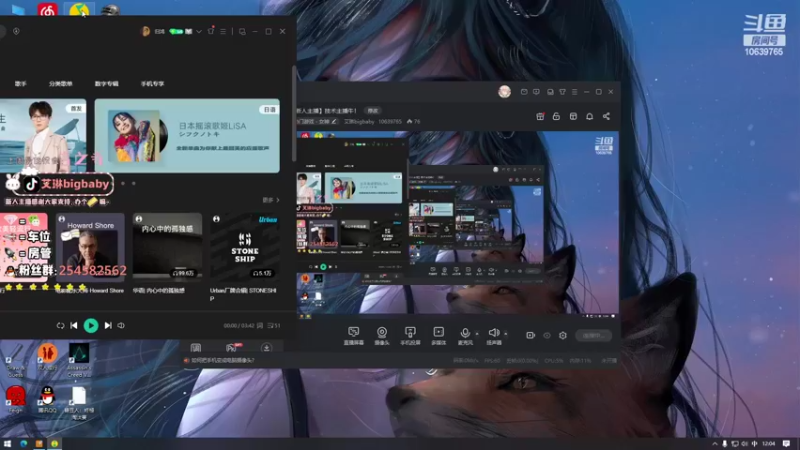
Task: Skip to the next track
Action: [x=108, y=326]
